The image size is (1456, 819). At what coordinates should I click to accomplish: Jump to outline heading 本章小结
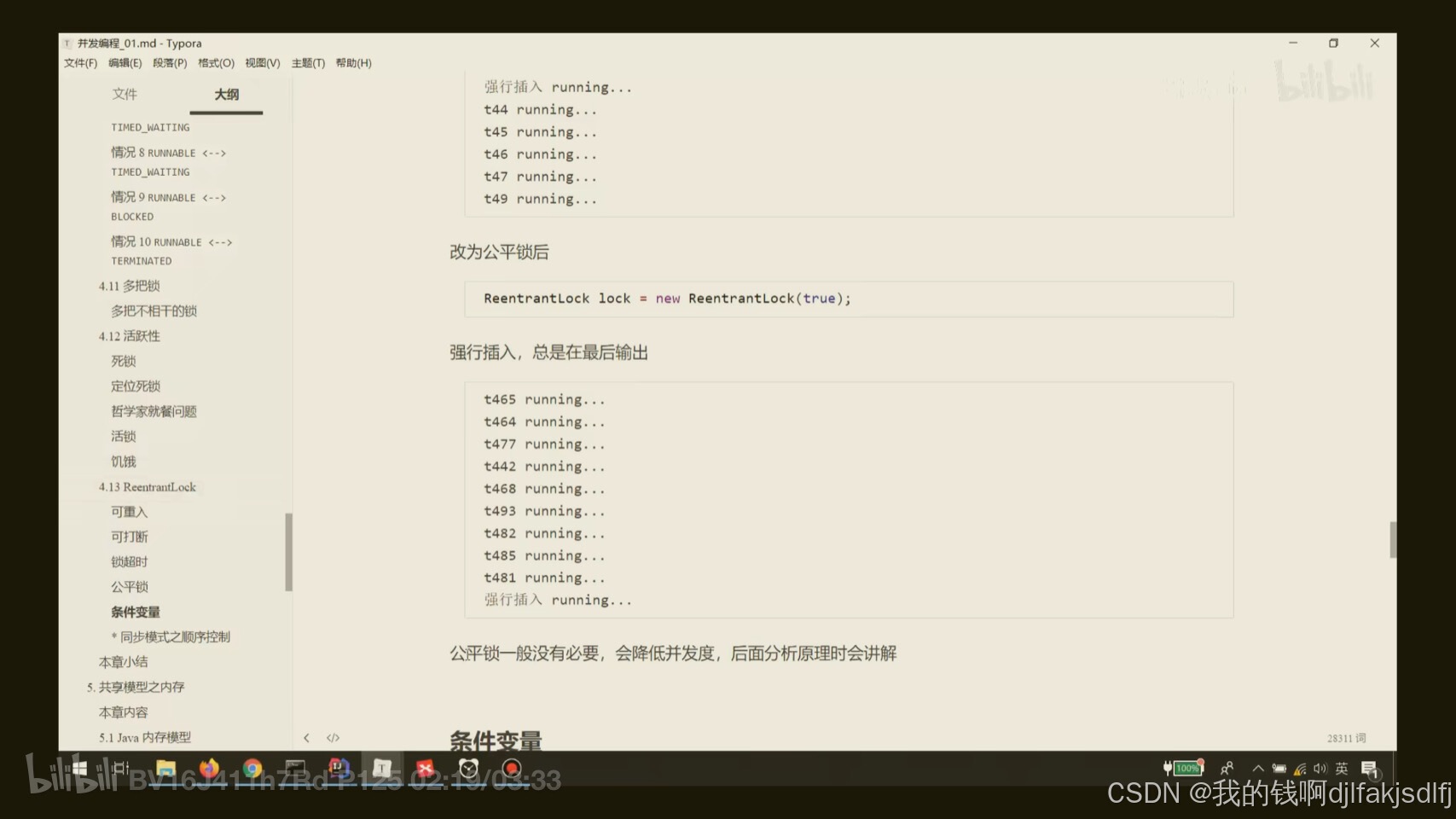tap(123, 662)
